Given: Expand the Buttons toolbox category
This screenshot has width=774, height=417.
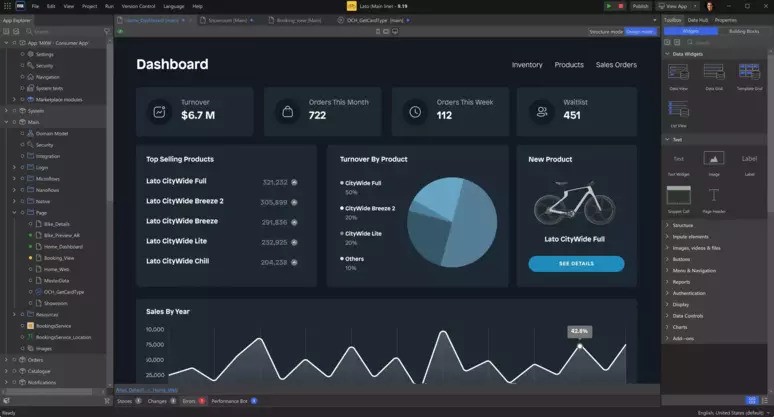Looking at the screenshot, I should click(x=682, y=259).
